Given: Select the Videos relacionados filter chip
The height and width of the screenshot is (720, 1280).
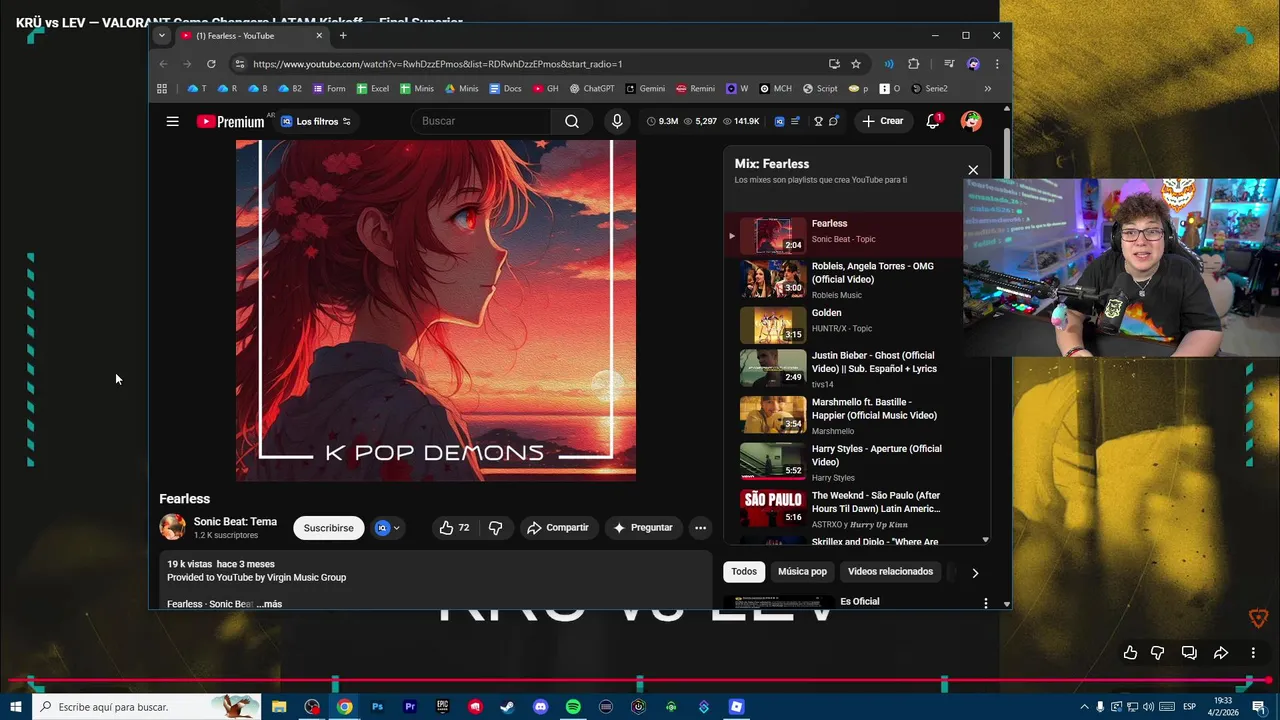Looking at the screenshot, I should point(890,572).
